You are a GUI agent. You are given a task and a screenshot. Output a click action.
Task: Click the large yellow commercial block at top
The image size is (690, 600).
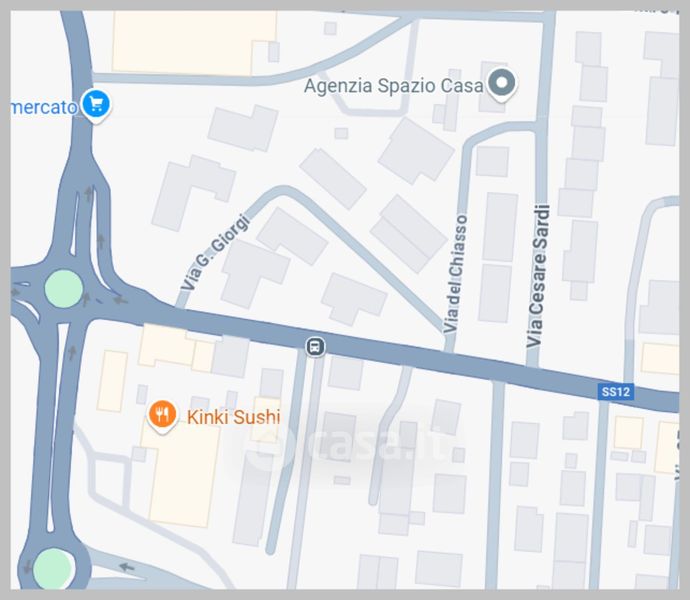tap(194, 42)
